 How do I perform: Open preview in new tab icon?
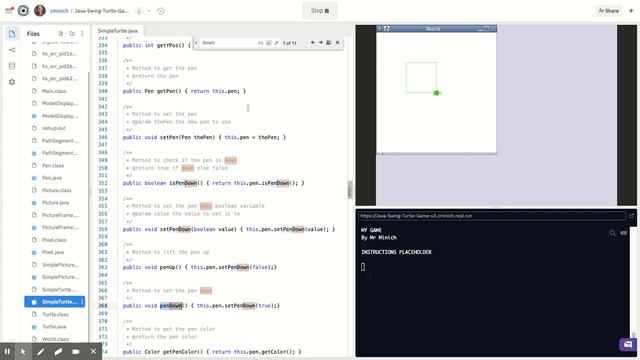[x=631, y=216]
